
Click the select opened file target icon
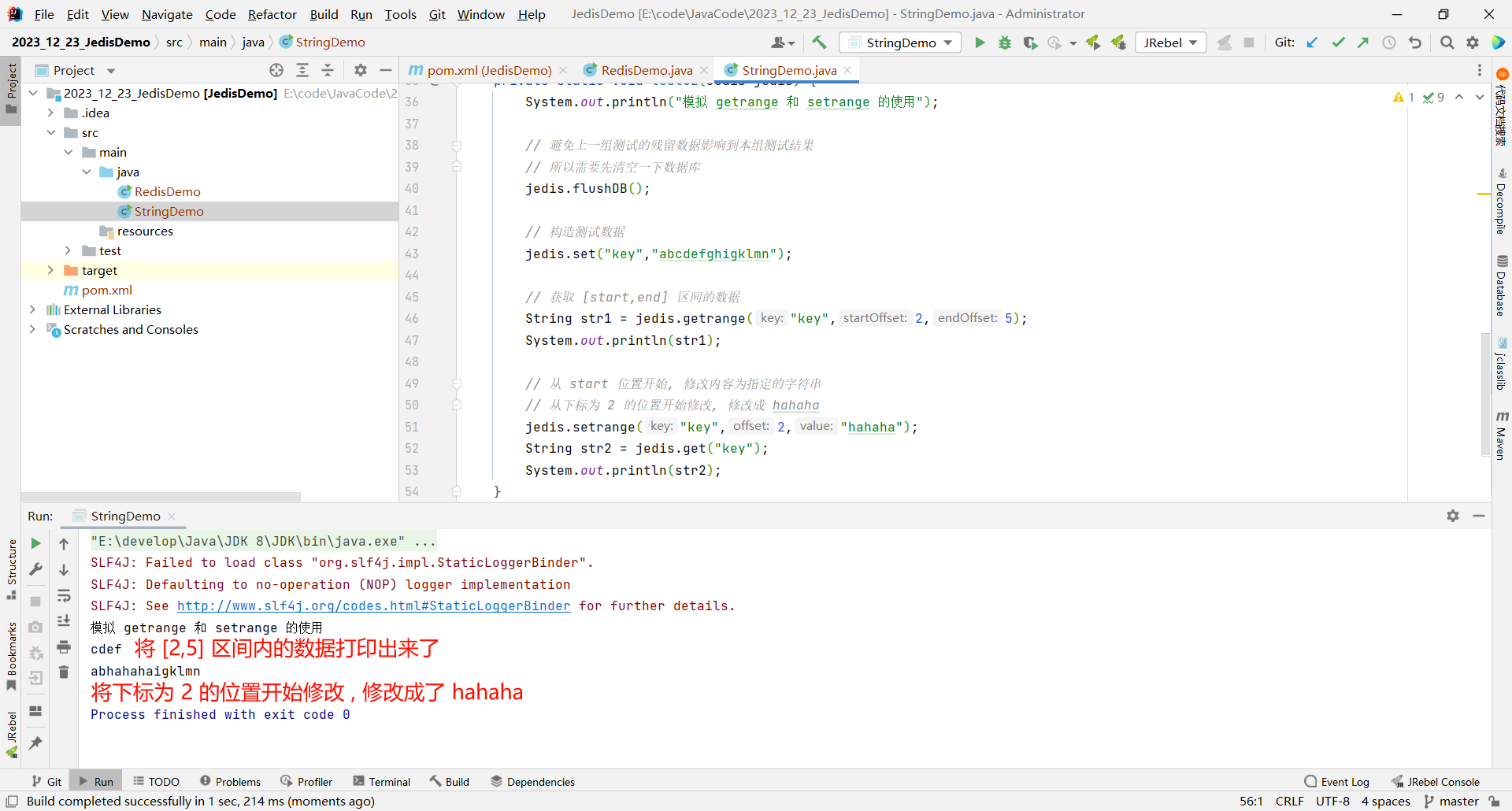point(276,70)
